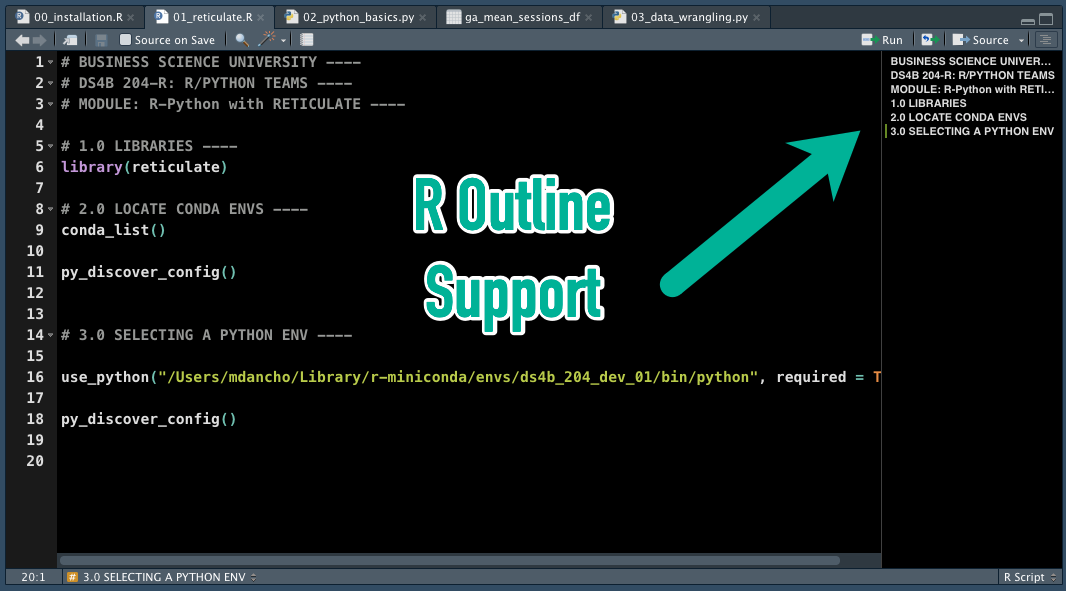Open the 03_data_wrangling.py tab
The image size is (1066, 591).
click(687, 17)
